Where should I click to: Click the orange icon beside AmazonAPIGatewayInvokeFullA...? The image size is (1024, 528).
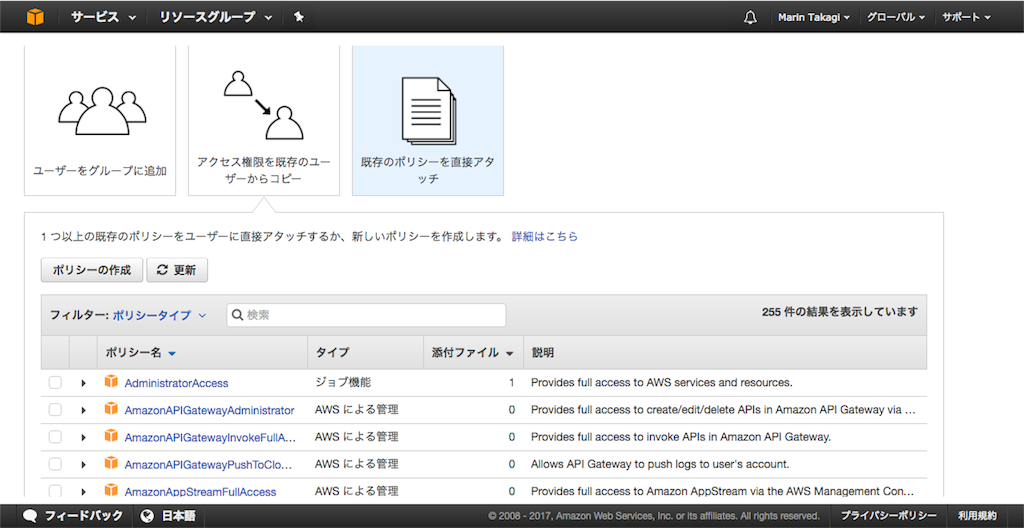tap(111, 436)
